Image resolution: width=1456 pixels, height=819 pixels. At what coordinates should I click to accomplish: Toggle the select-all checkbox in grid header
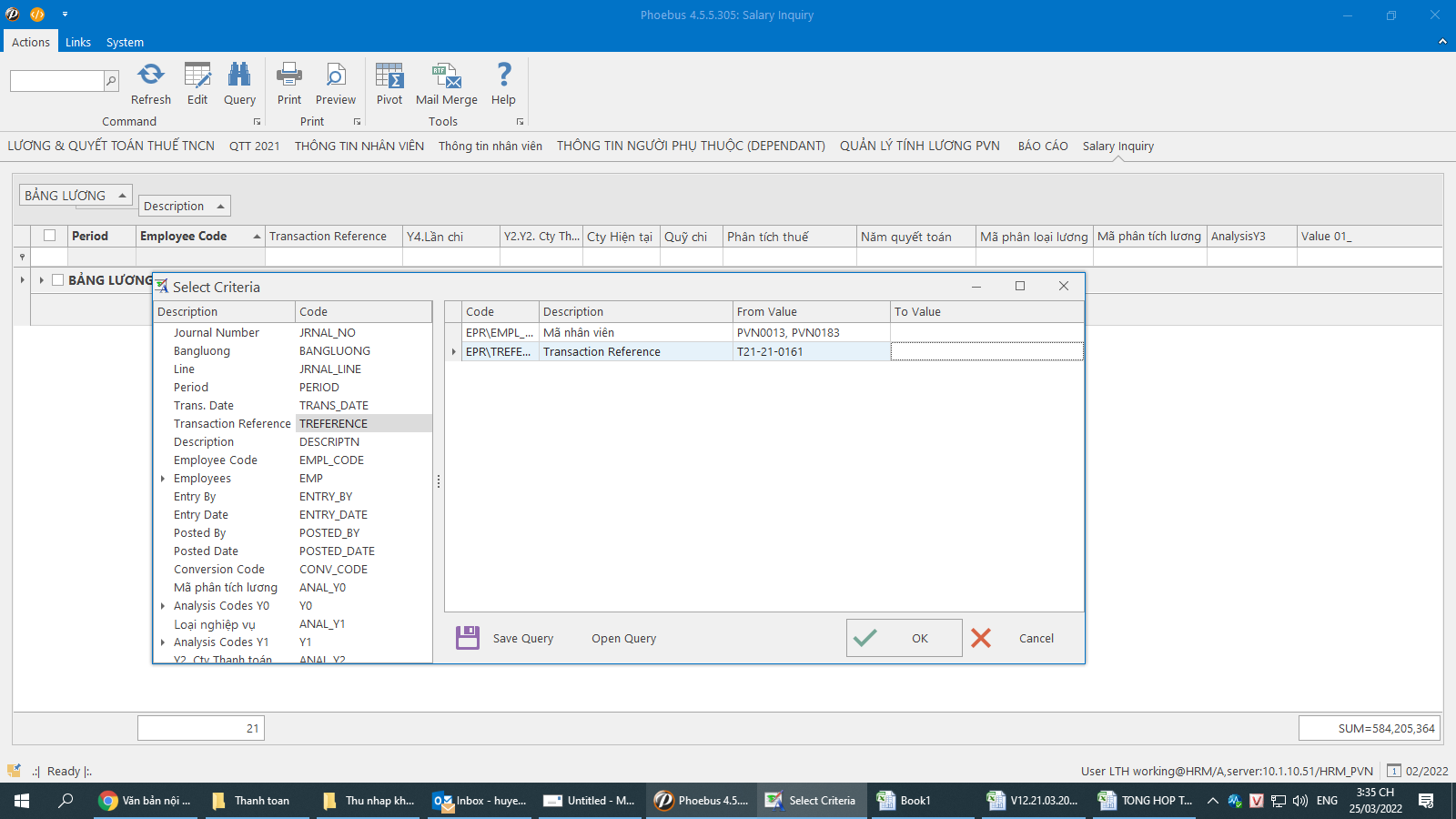click(x=50, y=236)
